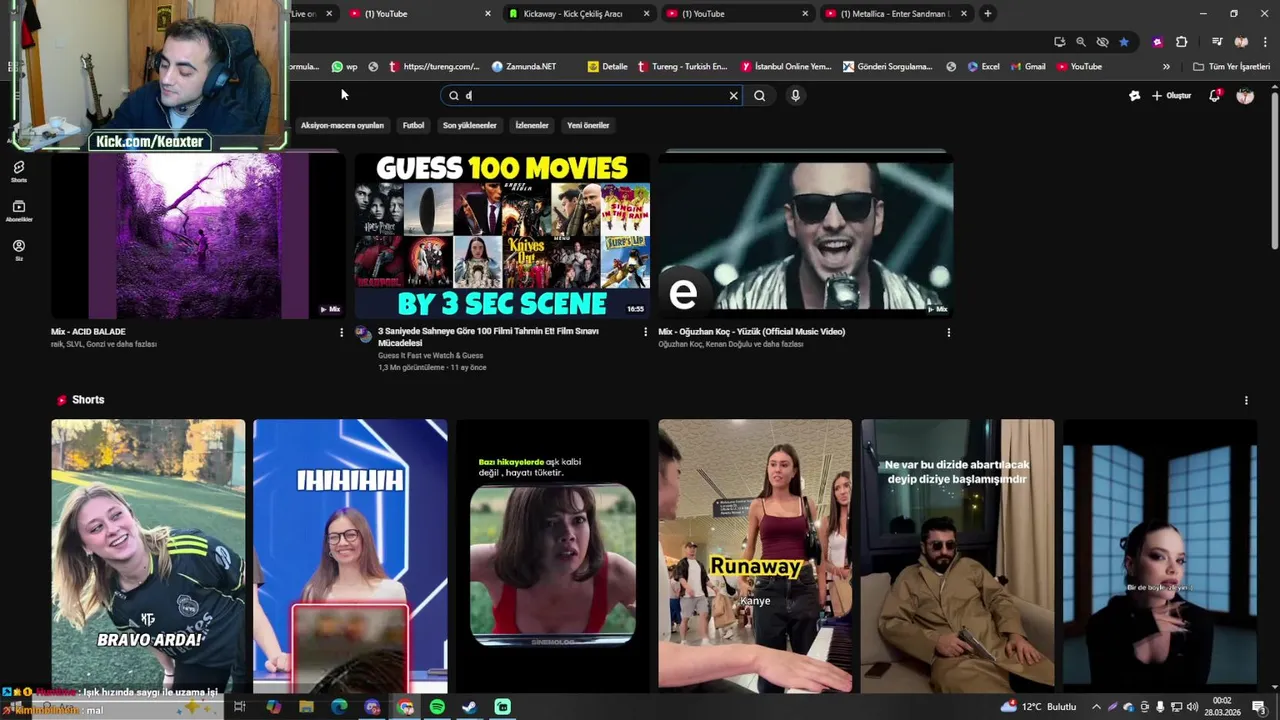Show hidden system tray icons
This screenshot has height=720, width=1280.
click(x=1096, y=707)
